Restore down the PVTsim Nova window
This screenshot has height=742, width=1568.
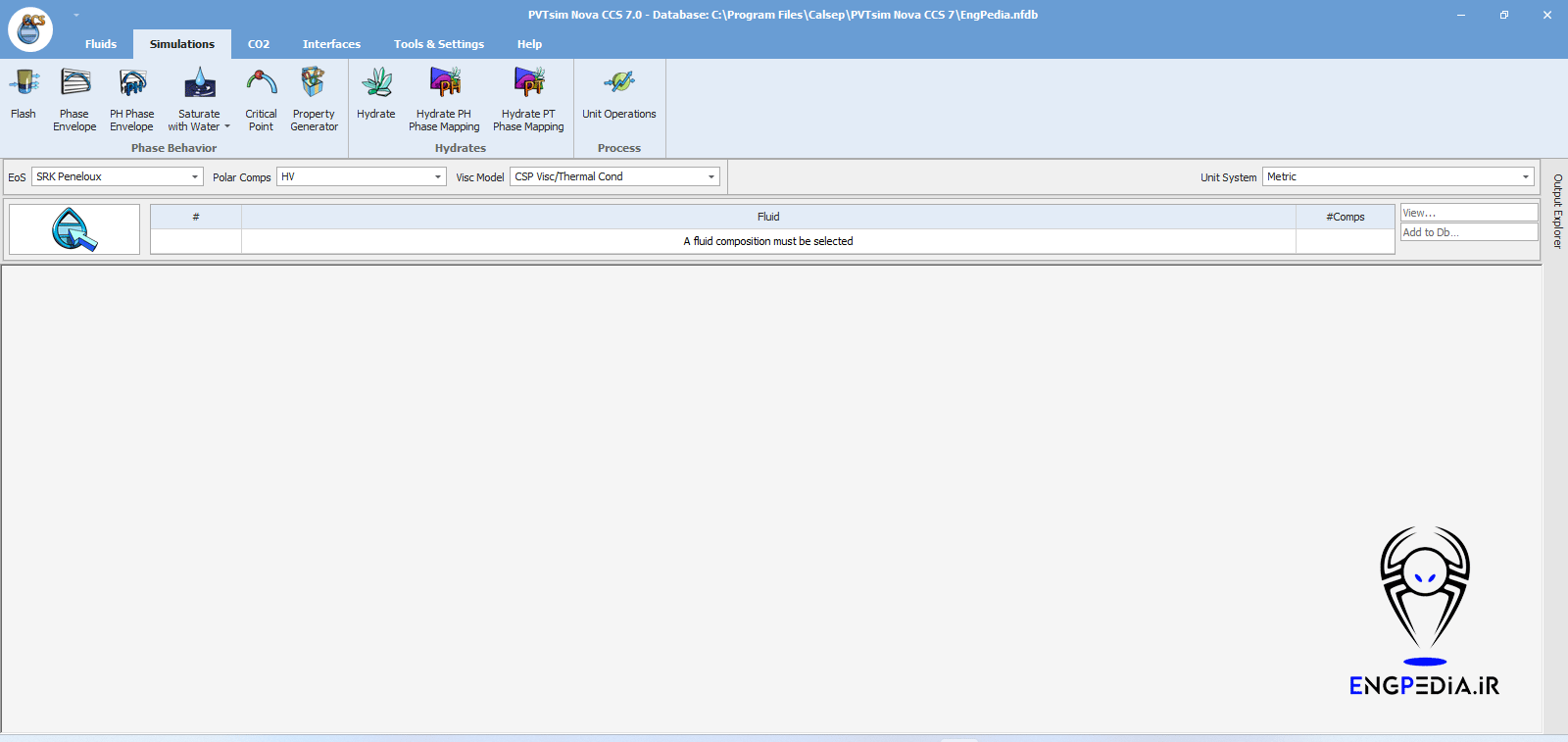coord(1504,15)
